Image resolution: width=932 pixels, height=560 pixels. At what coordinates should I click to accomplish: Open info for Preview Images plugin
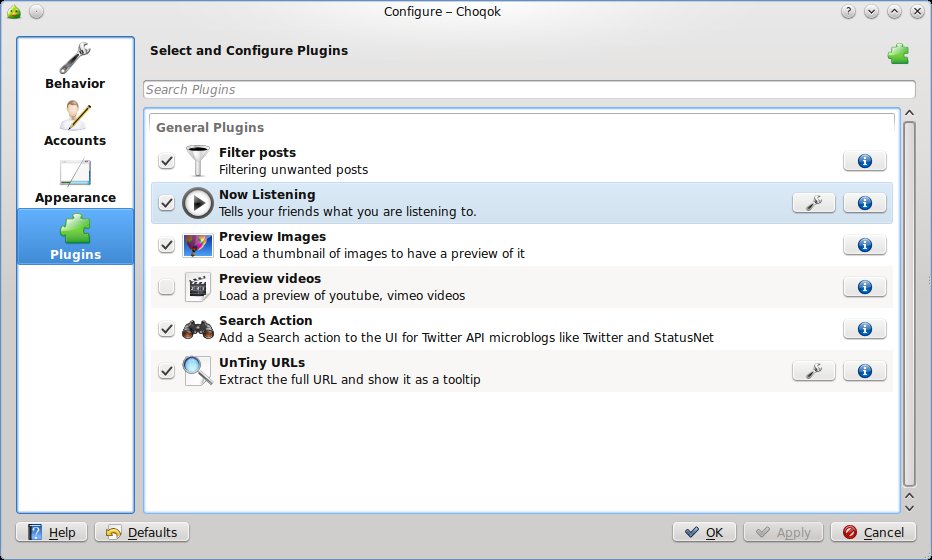click(865, 245)
